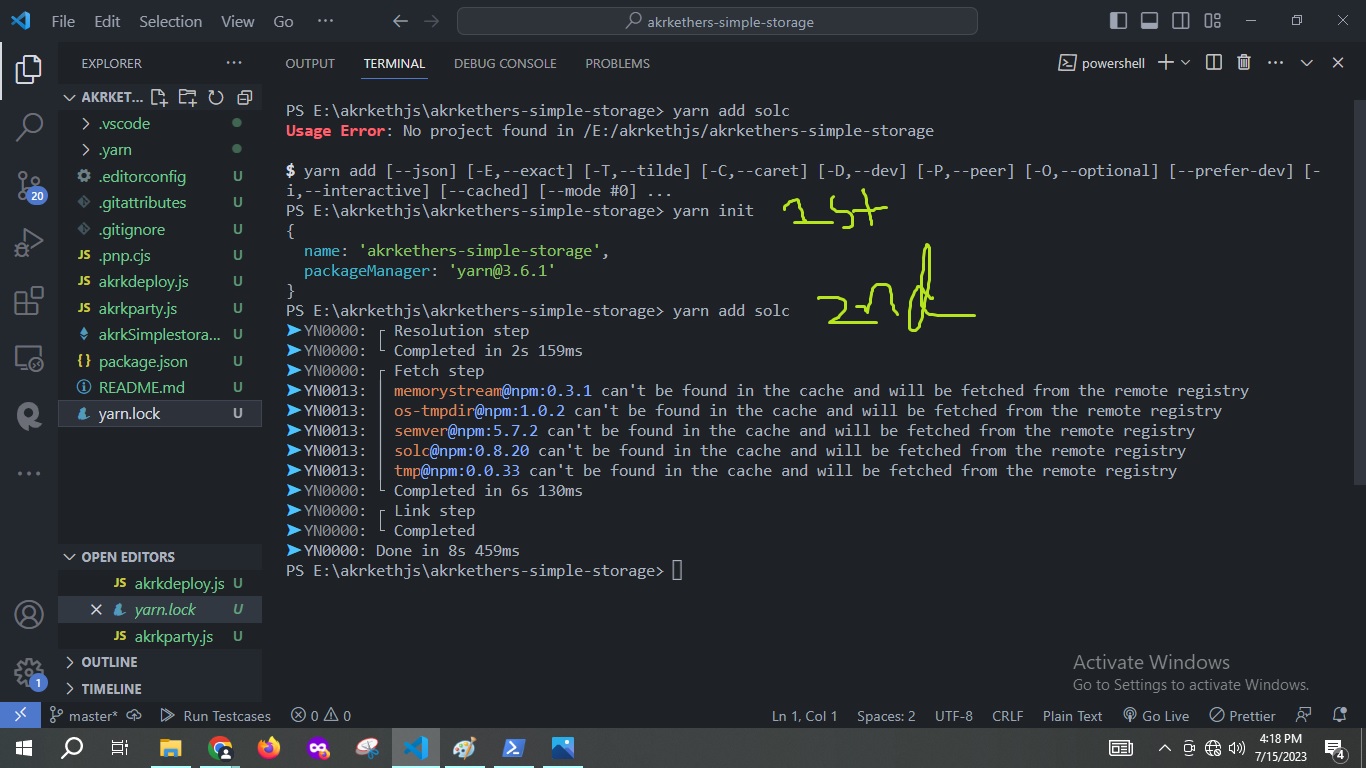Toggle the Panel visibility
1366x768 pixels.
pos(1149,19)
